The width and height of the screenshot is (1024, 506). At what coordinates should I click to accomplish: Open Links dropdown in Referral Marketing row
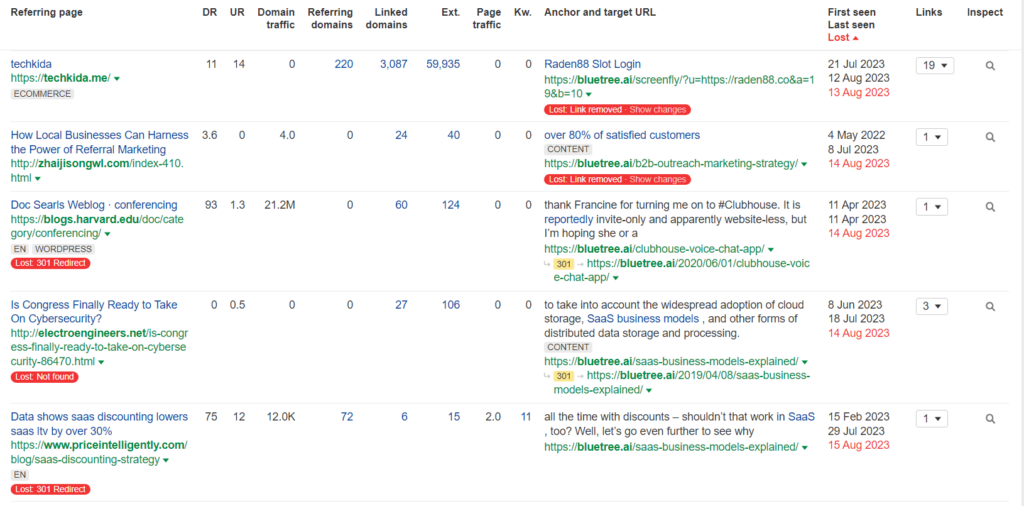click(x=931, y=137)
